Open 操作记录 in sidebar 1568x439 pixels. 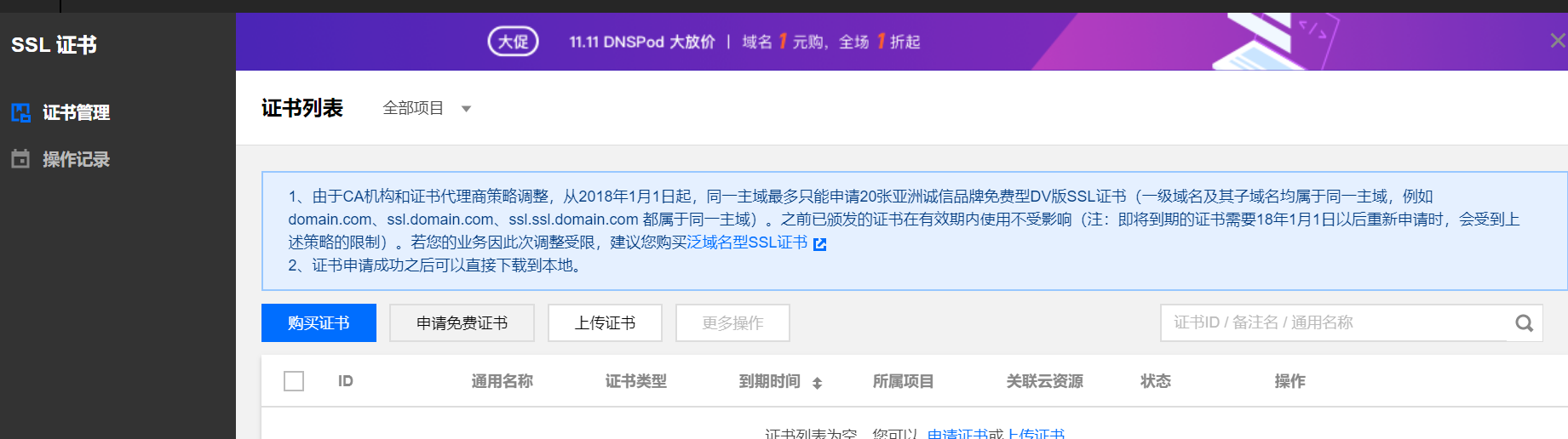point(76,159)
